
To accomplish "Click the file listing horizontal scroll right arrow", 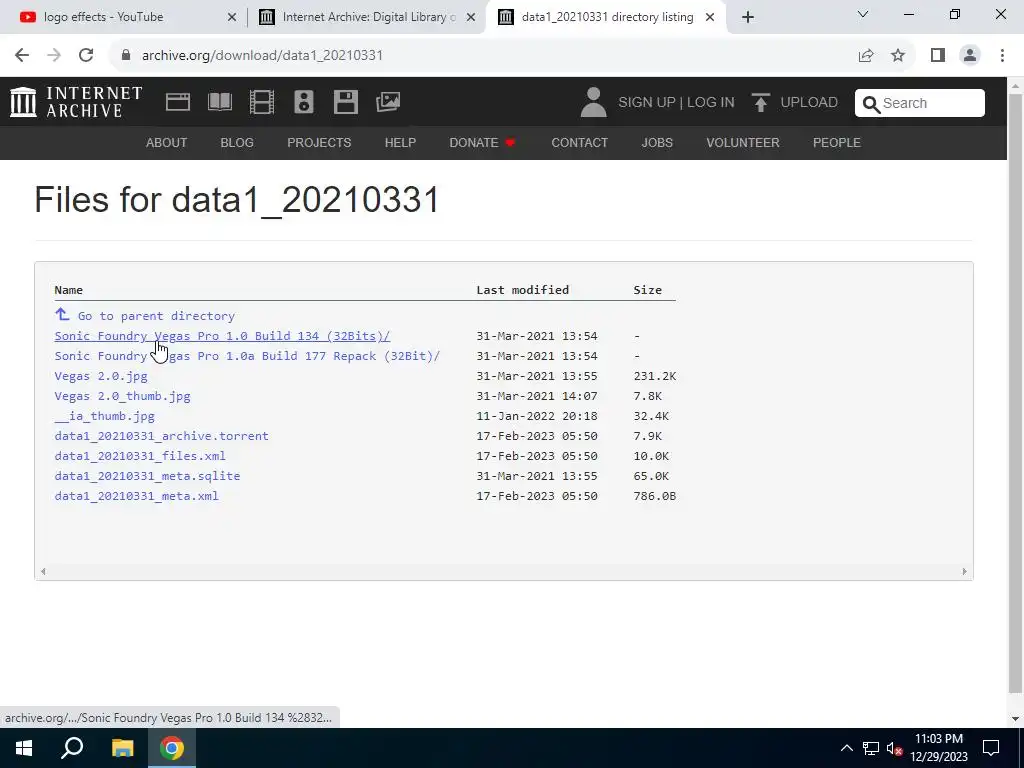I will click(x=964, y=571).
